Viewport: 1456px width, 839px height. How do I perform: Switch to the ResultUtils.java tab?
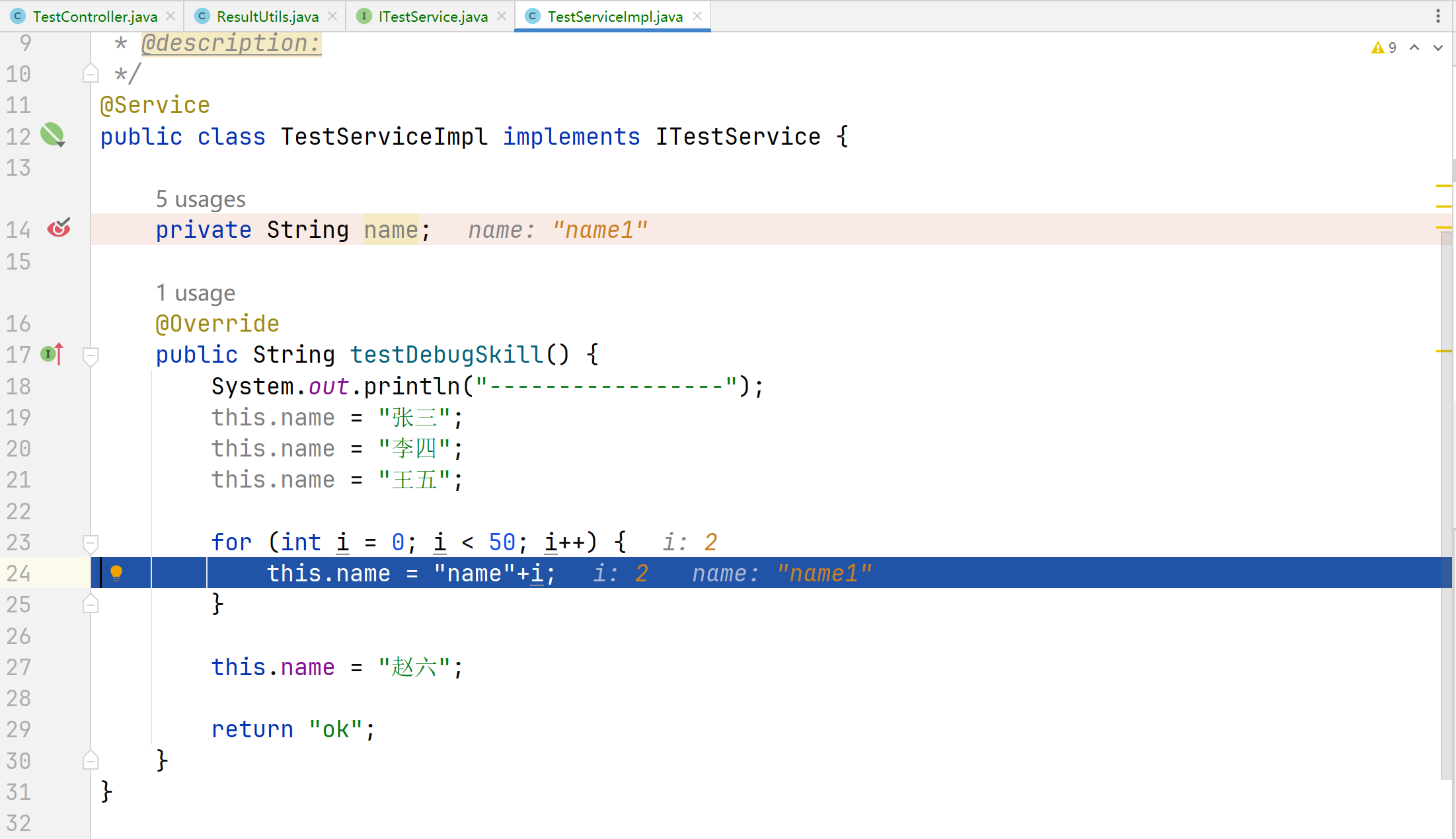tap(267, 16)
